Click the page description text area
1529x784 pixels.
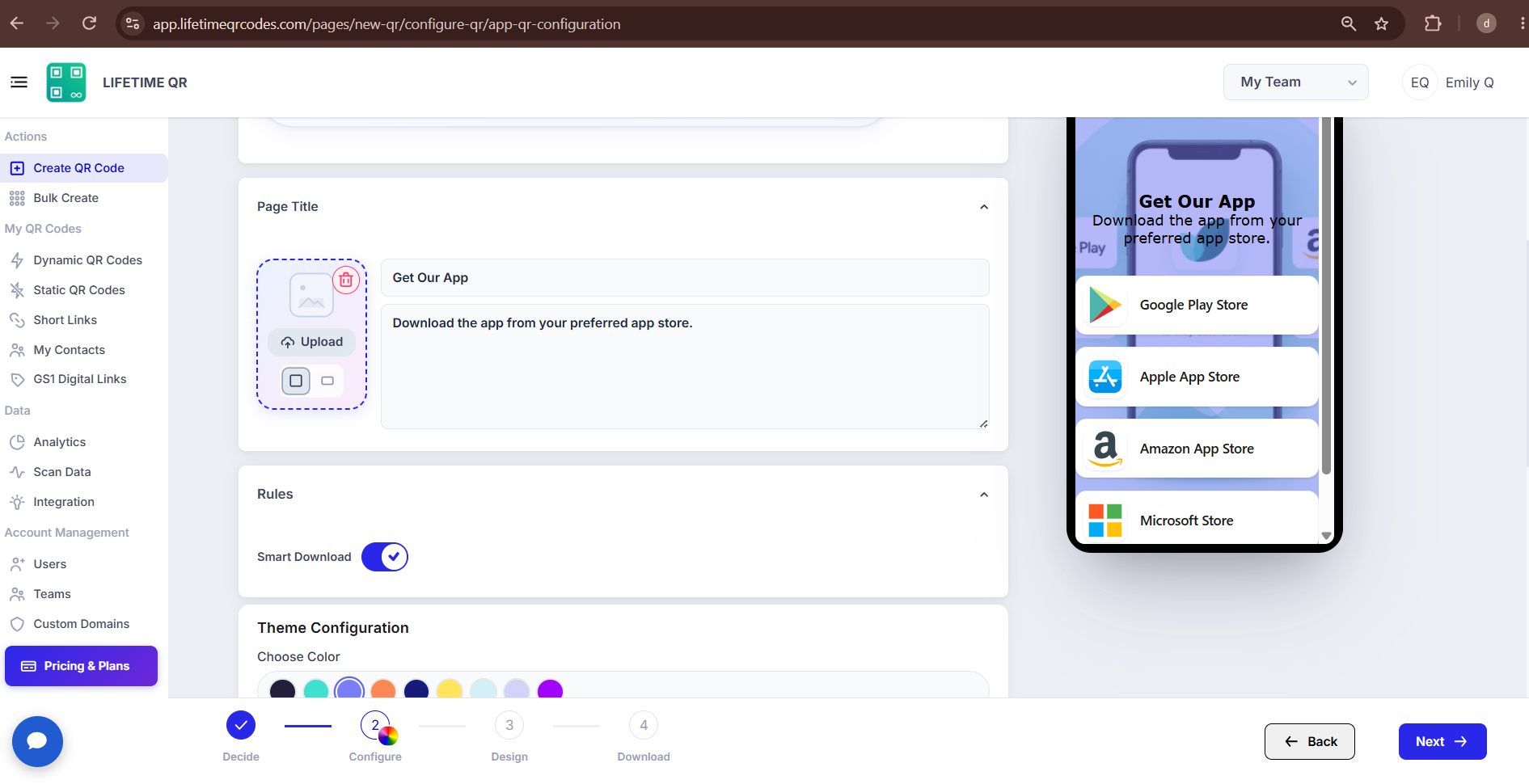[685, 366]
